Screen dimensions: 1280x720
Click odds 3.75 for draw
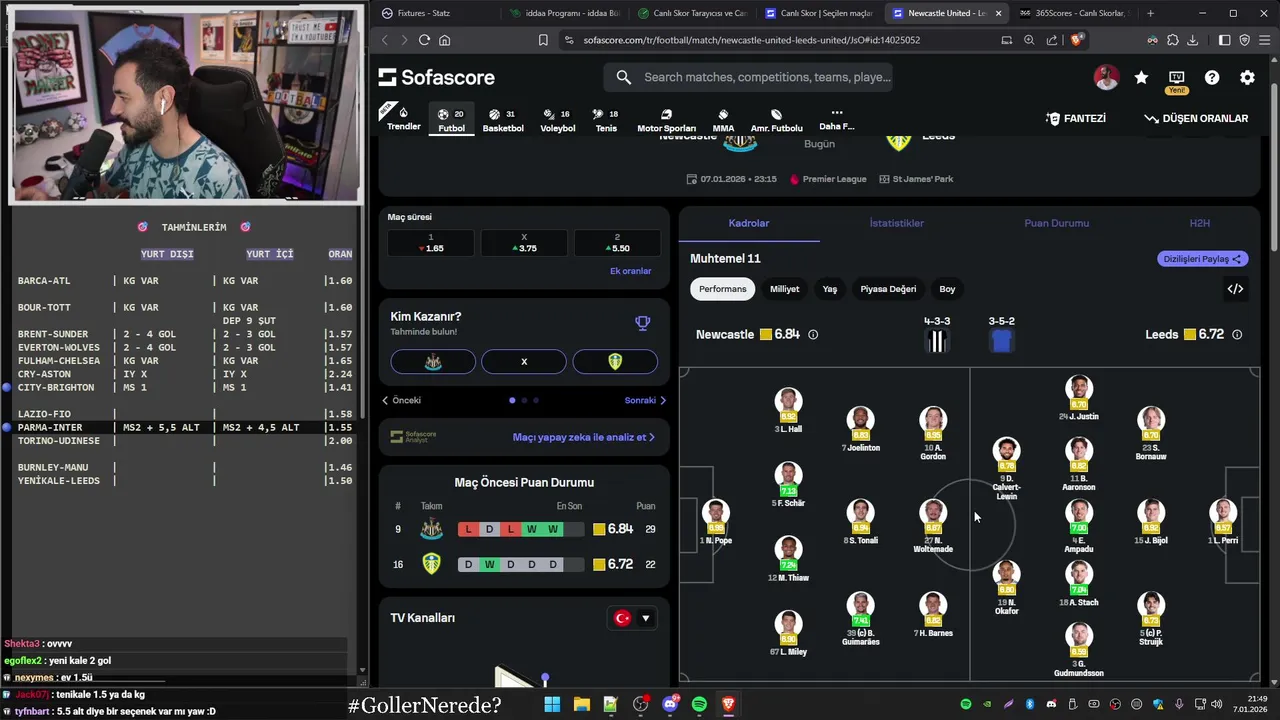tap(524, 243)
